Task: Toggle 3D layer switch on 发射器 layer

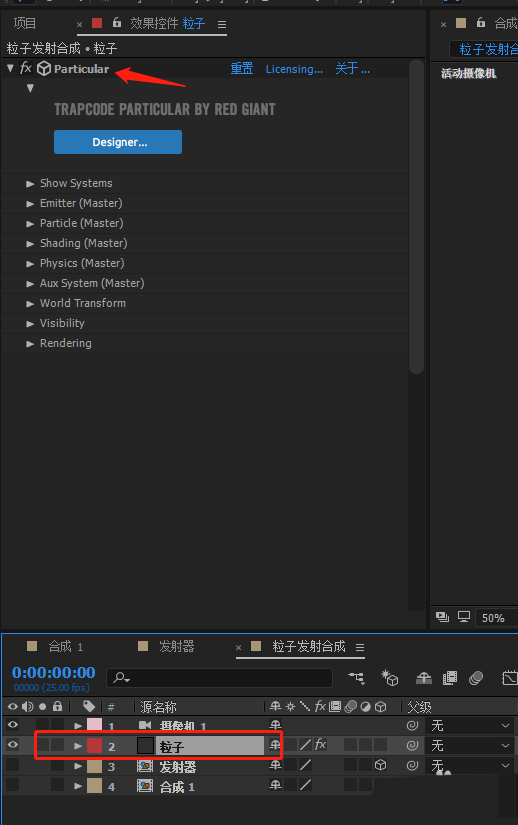Action: coord(380,766)
